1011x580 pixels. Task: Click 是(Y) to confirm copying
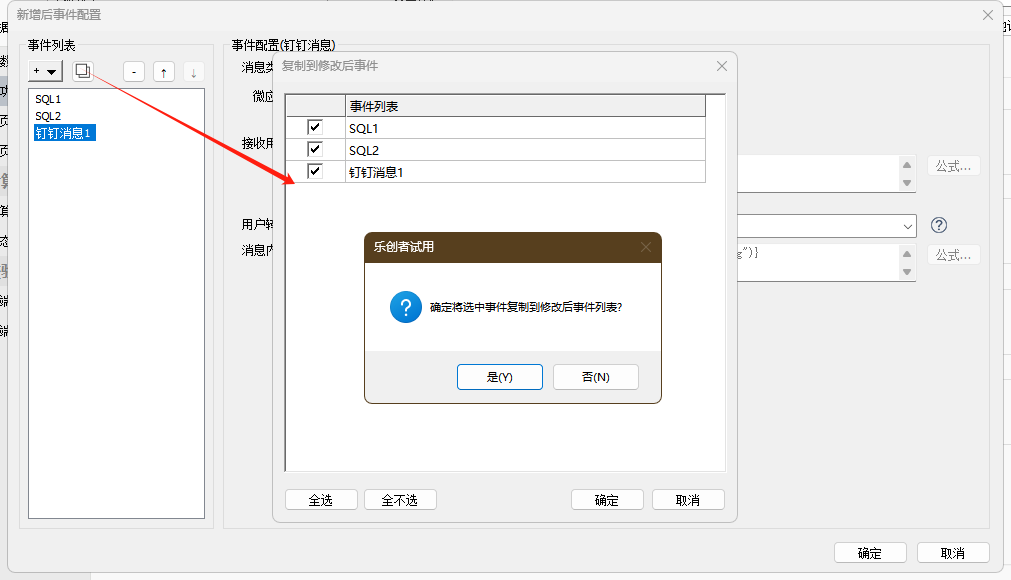pos(499,377)
